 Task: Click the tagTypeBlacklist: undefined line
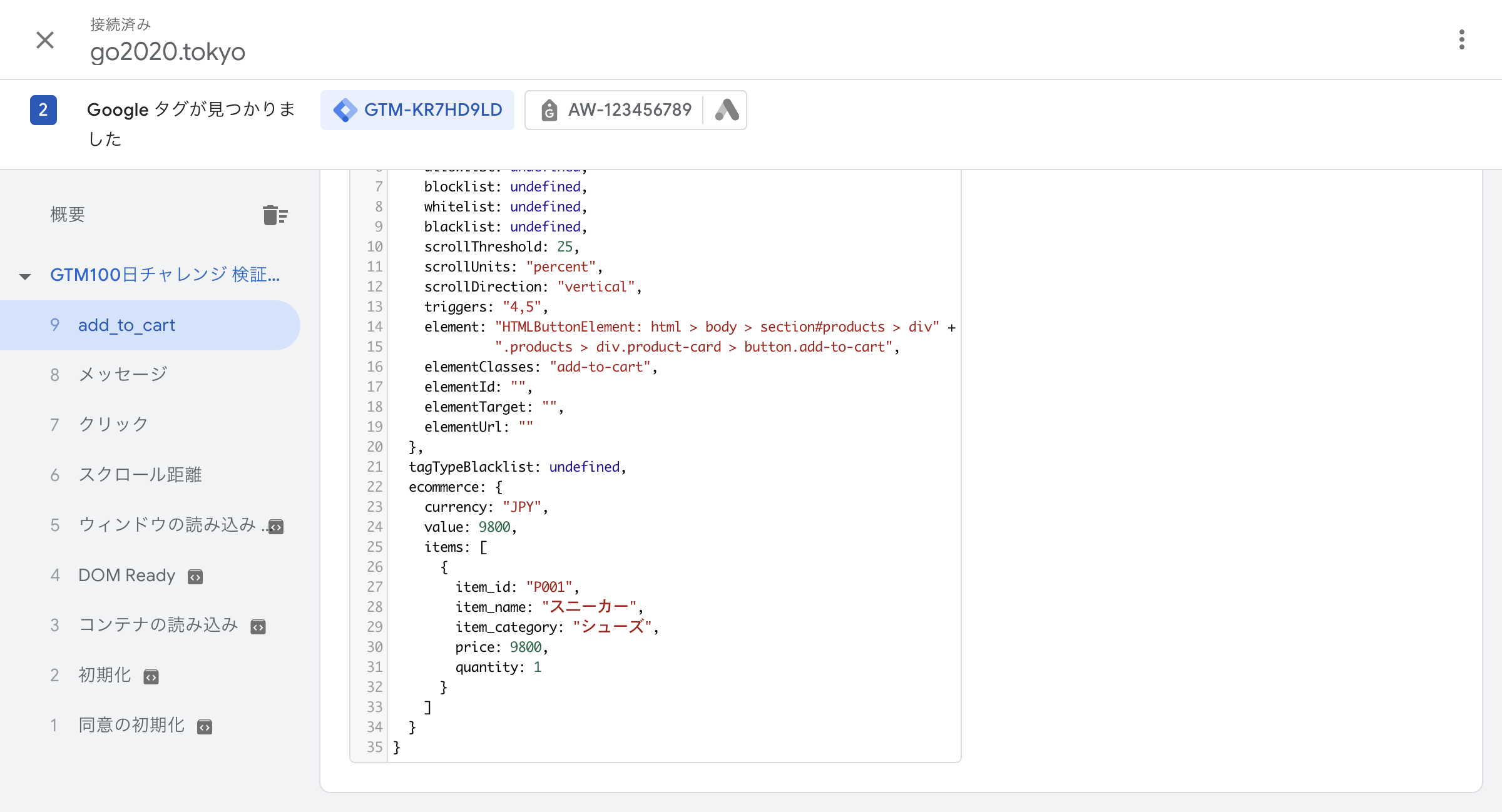pyautogui.click(x=517, y=467)
